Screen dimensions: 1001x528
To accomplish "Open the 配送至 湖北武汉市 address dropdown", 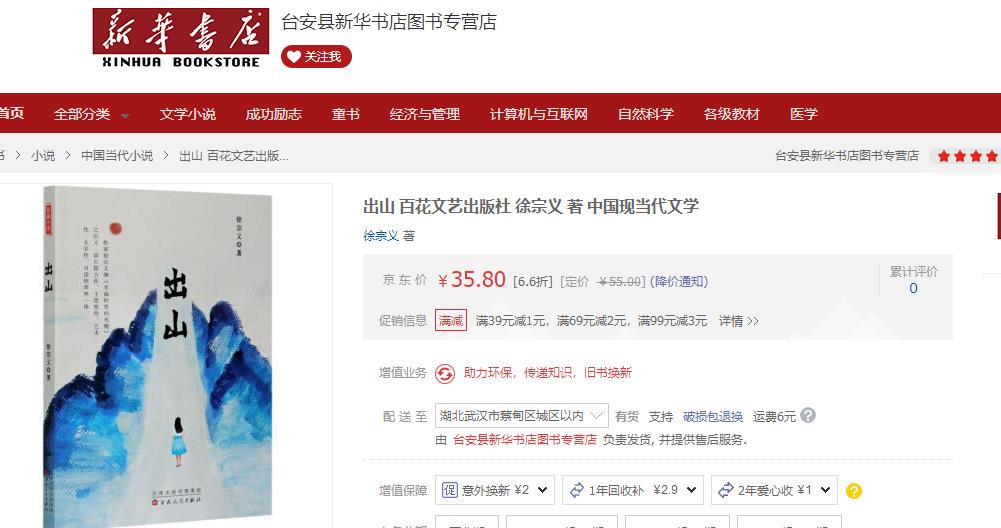I will [x=522, y=416].
